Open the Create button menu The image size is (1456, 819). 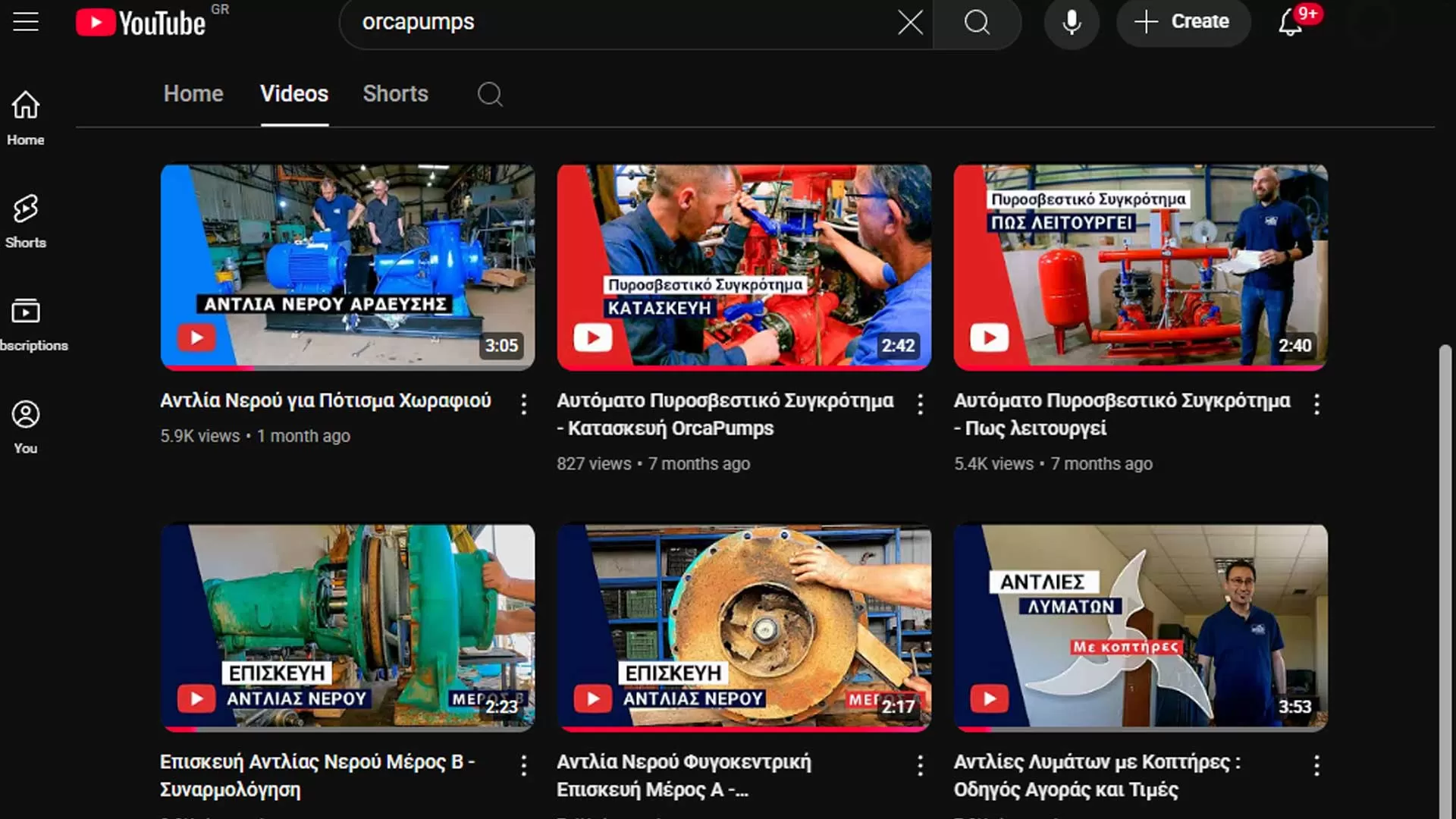click(x=1182, y=22)
